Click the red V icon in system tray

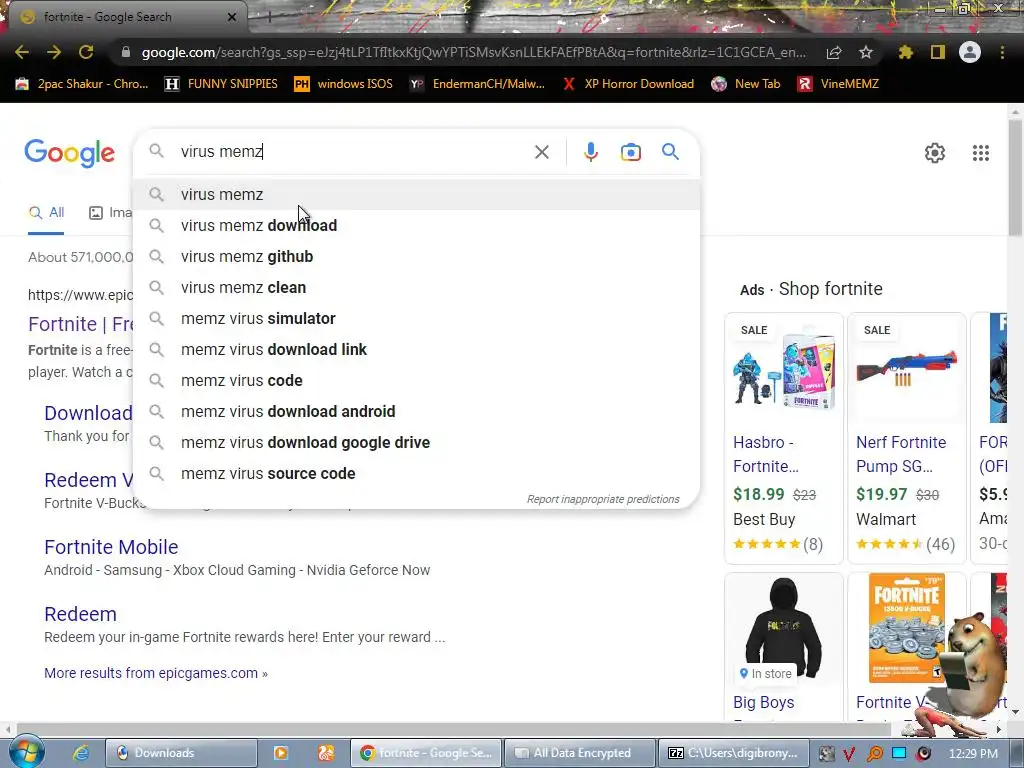click(x=848, y=754)
